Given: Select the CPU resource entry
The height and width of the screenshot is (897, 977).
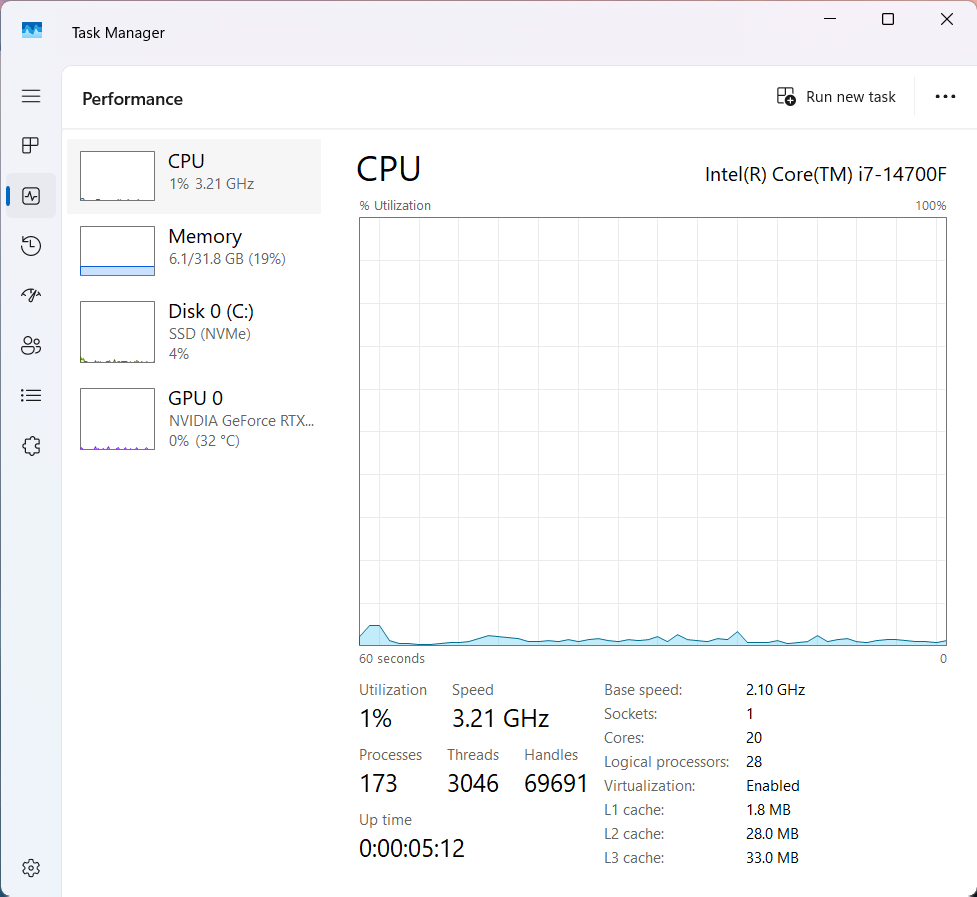Looking at the screenshot, I should click(194, 176).
